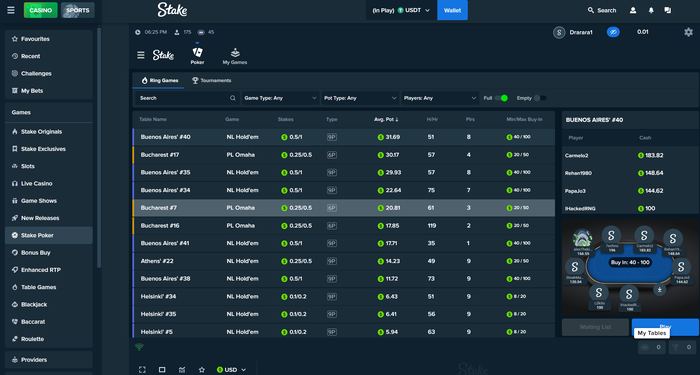
Task: Sort tables by Avg. Pot column
Action: 386,120
